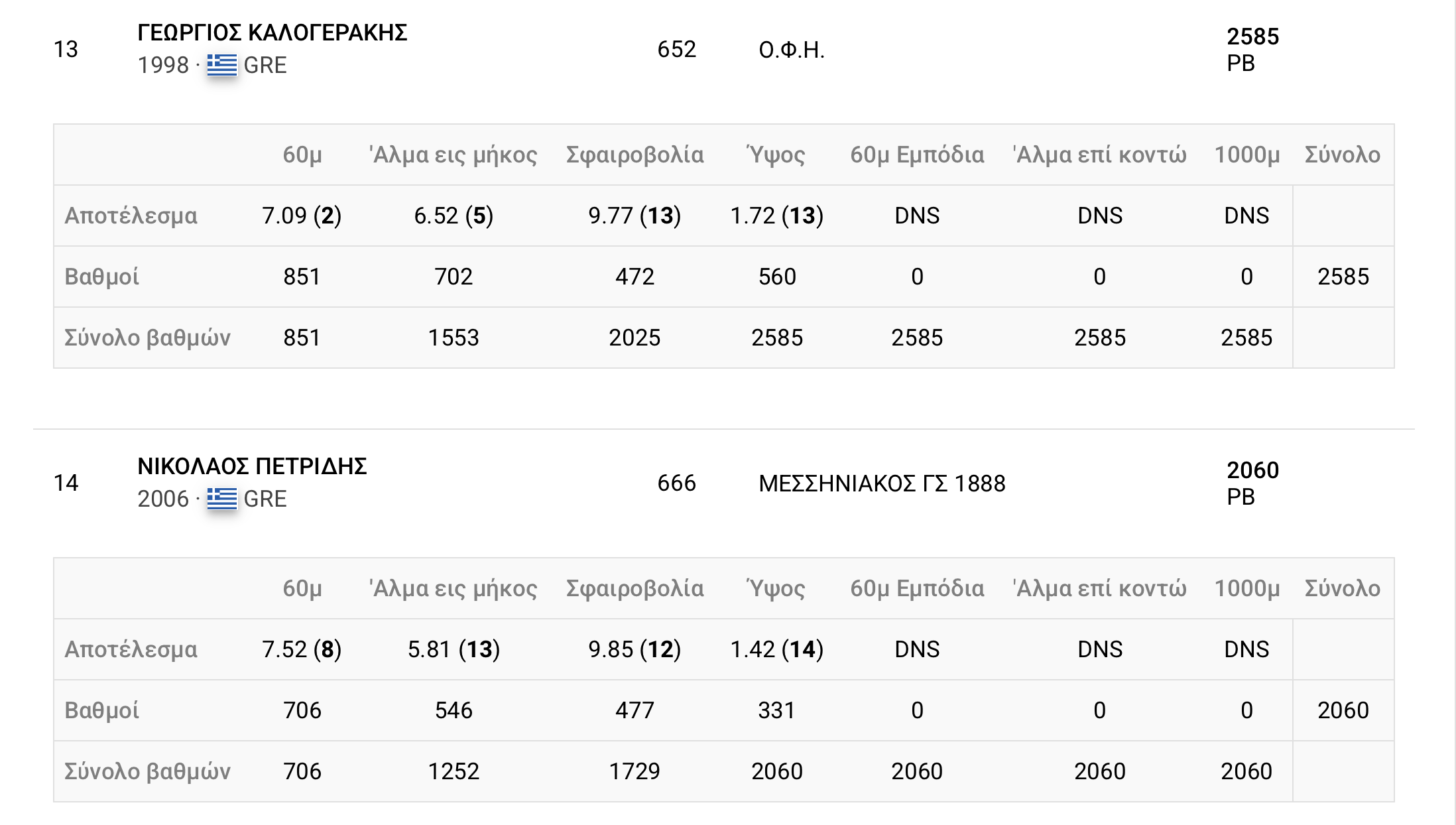Click the 60μ Εμπόδια header in first table
Viewport: 1456px width, 825px height.
click(917, 155)
